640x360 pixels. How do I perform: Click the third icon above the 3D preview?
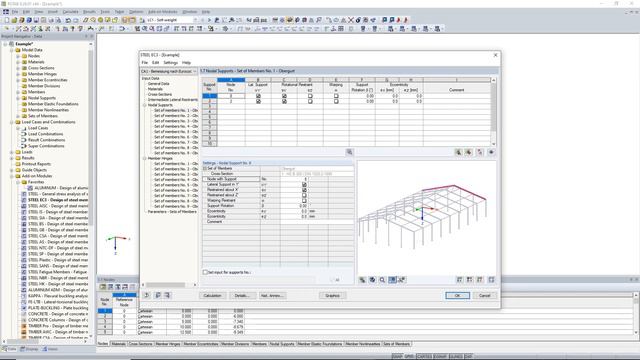tap(480, 152)
